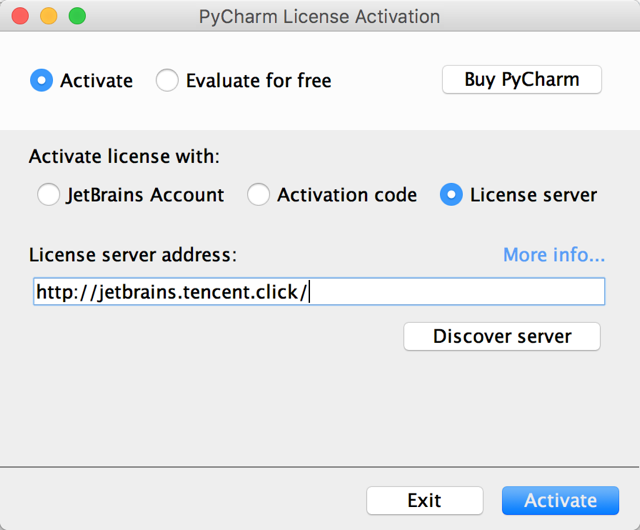Open the More info... link
This screenshot has width=640, height=530.
(x=554, y=255)
